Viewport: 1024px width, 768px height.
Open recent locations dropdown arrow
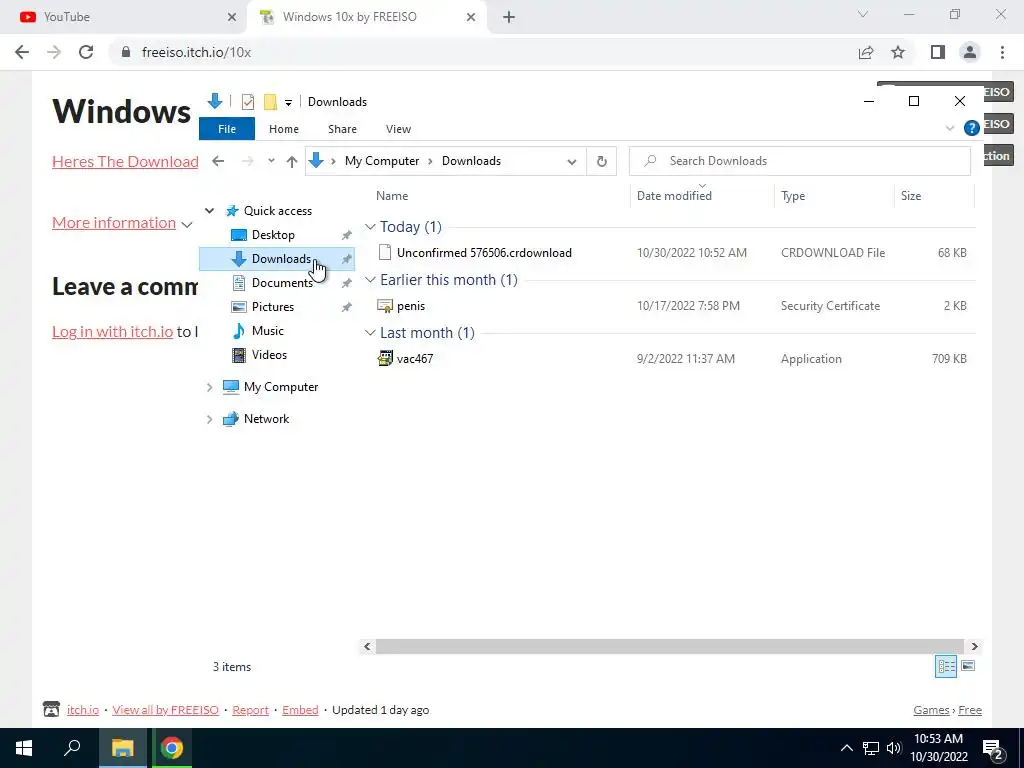[271, 161]
